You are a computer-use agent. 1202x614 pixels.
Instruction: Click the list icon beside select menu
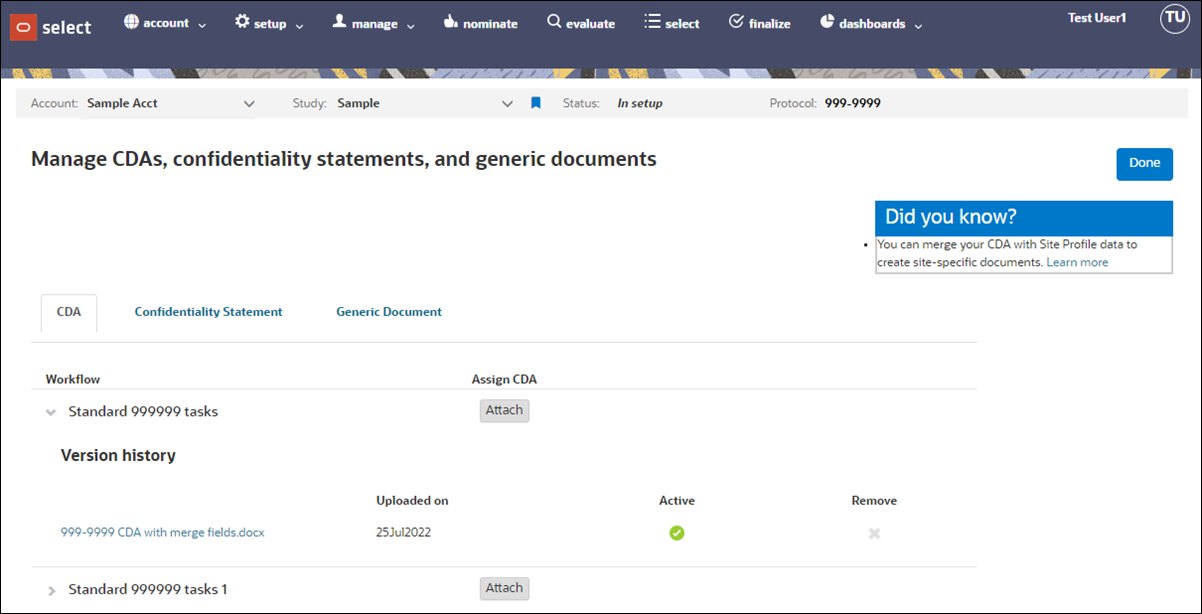pos(652,22)
